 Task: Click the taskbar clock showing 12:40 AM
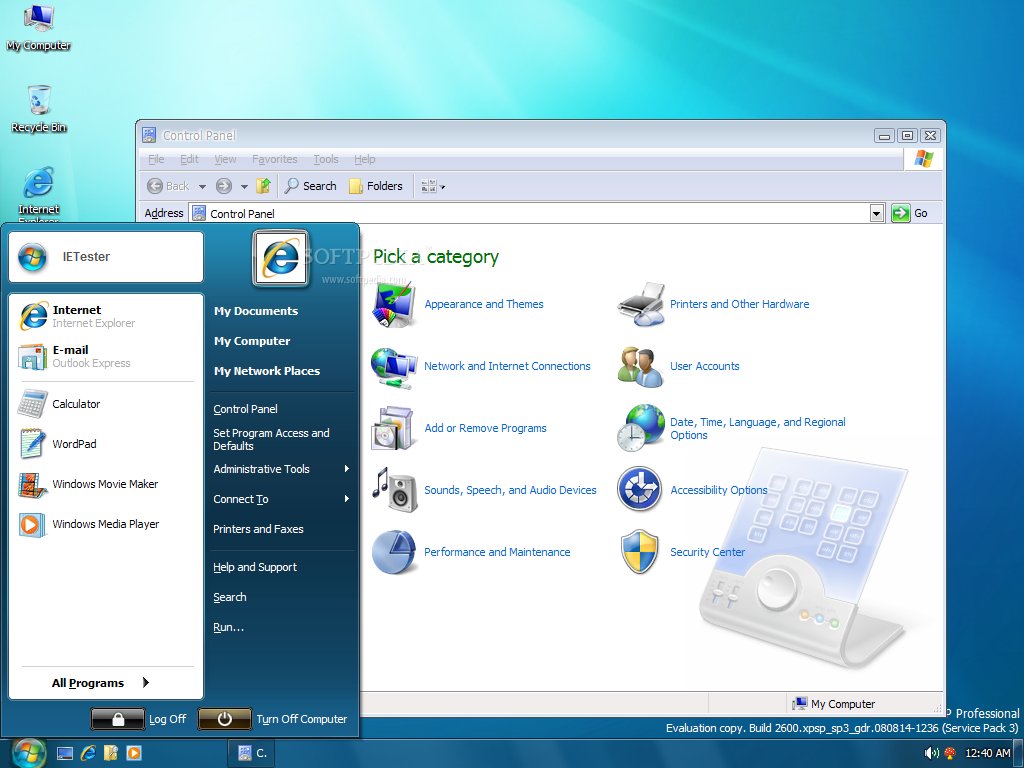coord(987,754)
